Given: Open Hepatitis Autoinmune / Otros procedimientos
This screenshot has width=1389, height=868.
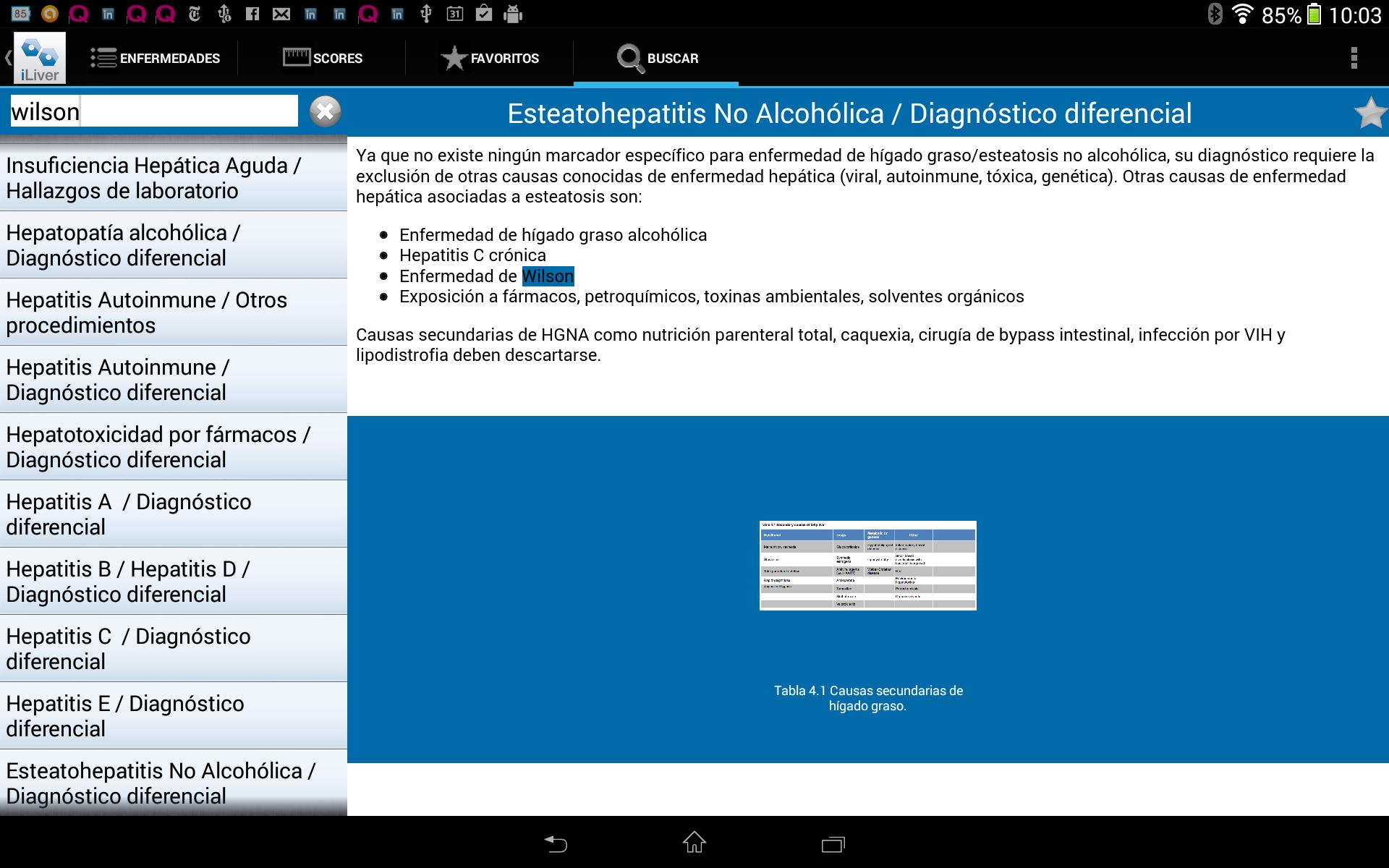Looking at the screenshot, I should pos(174,312).
